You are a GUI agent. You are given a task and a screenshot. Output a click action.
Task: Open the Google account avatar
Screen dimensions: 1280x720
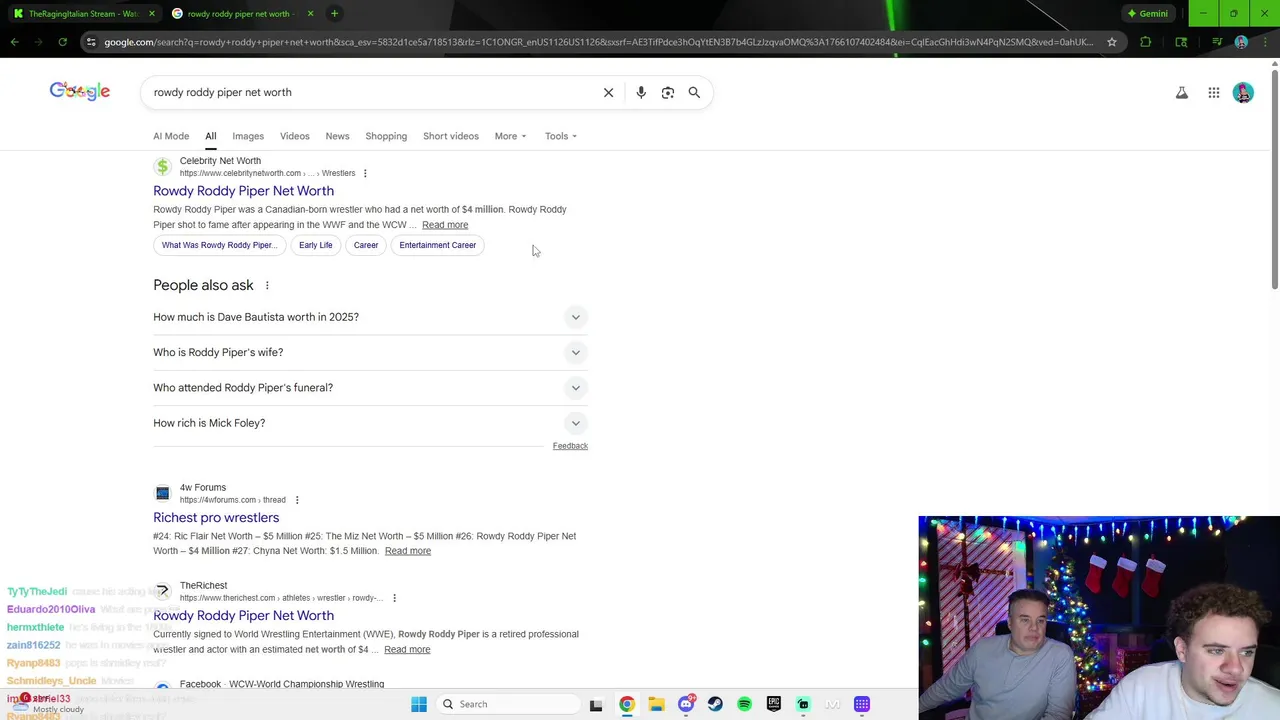(x=1243, y=93)
